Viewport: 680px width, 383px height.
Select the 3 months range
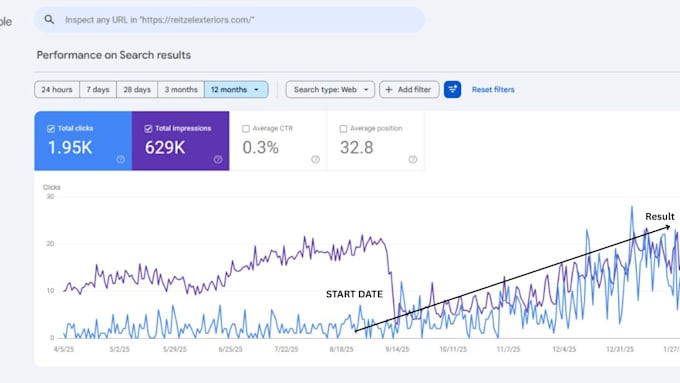181,90
